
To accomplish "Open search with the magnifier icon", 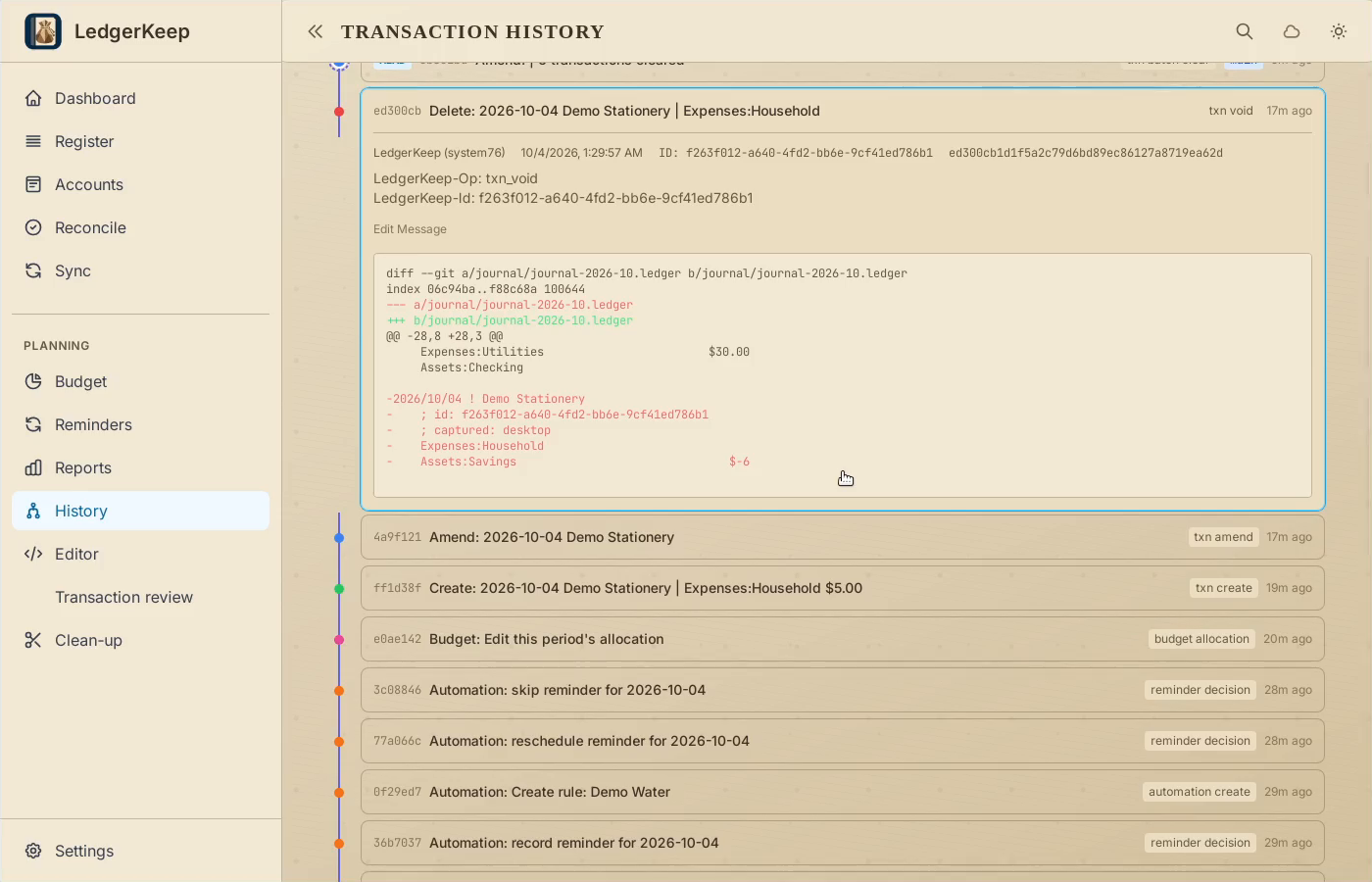I will tap(1245, 31).
